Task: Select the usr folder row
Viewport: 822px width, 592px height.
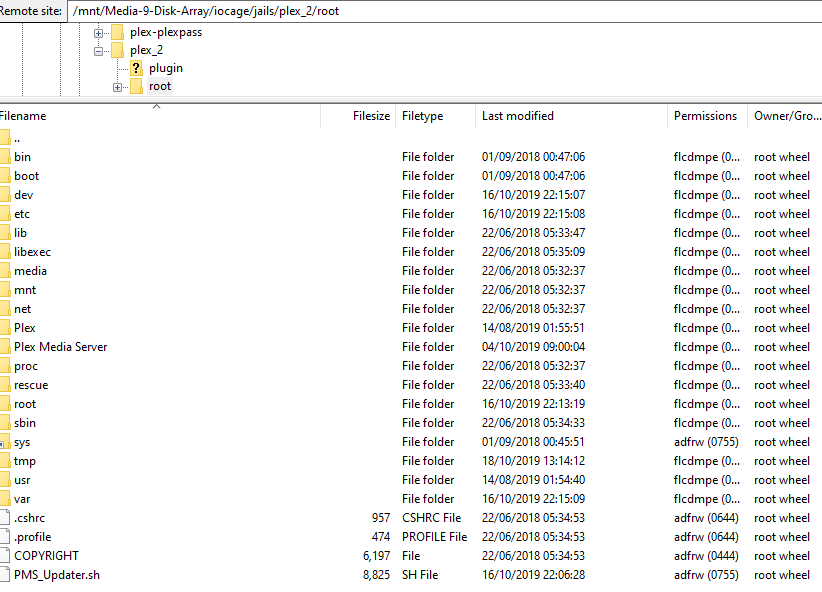Action: coord(411,480)
